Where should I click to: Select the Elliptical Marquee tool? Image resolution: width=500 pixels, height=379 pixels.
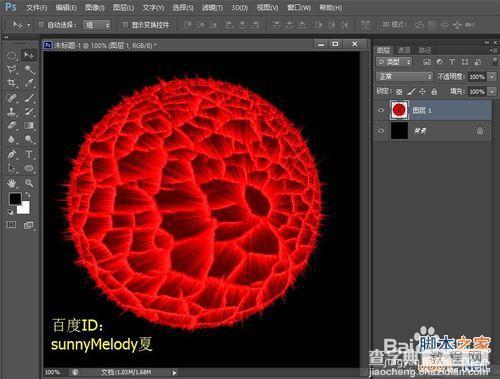pos(12,55)
